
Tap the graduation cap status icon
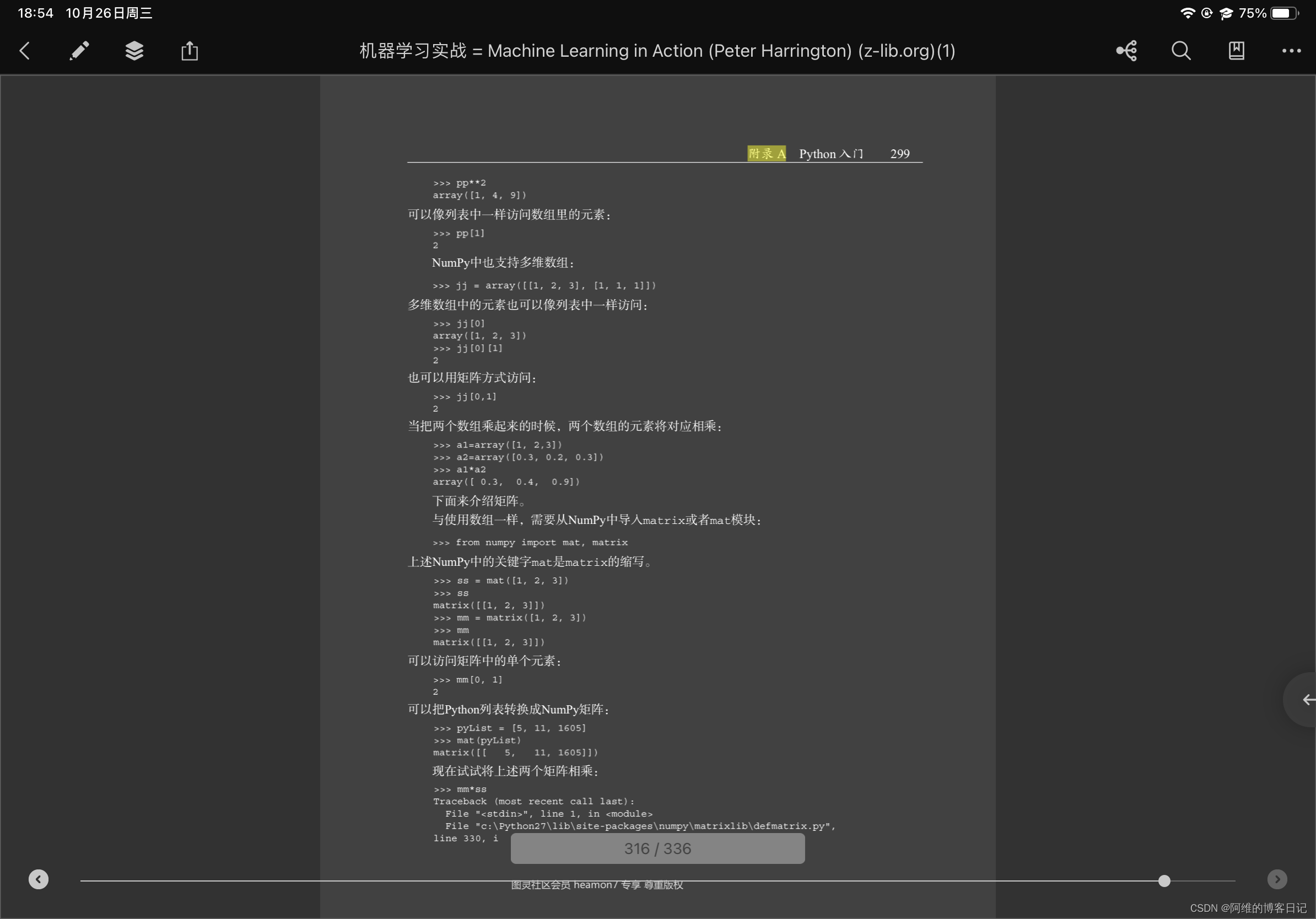pos(1226,13)
